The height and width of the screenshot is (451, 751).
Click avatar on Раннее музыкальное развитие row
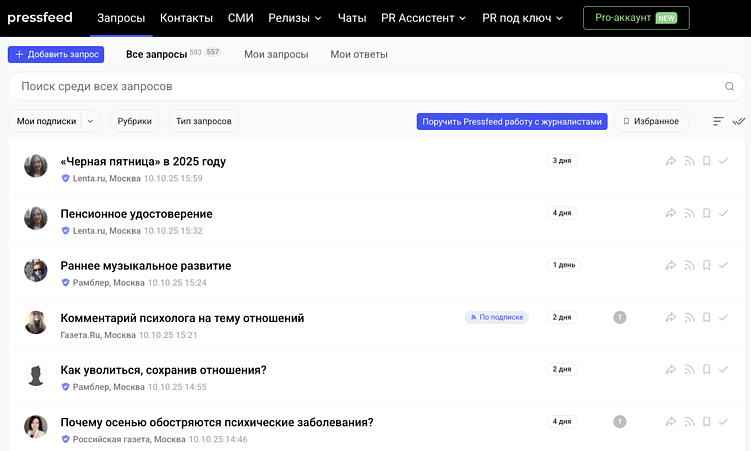(36, 270)
